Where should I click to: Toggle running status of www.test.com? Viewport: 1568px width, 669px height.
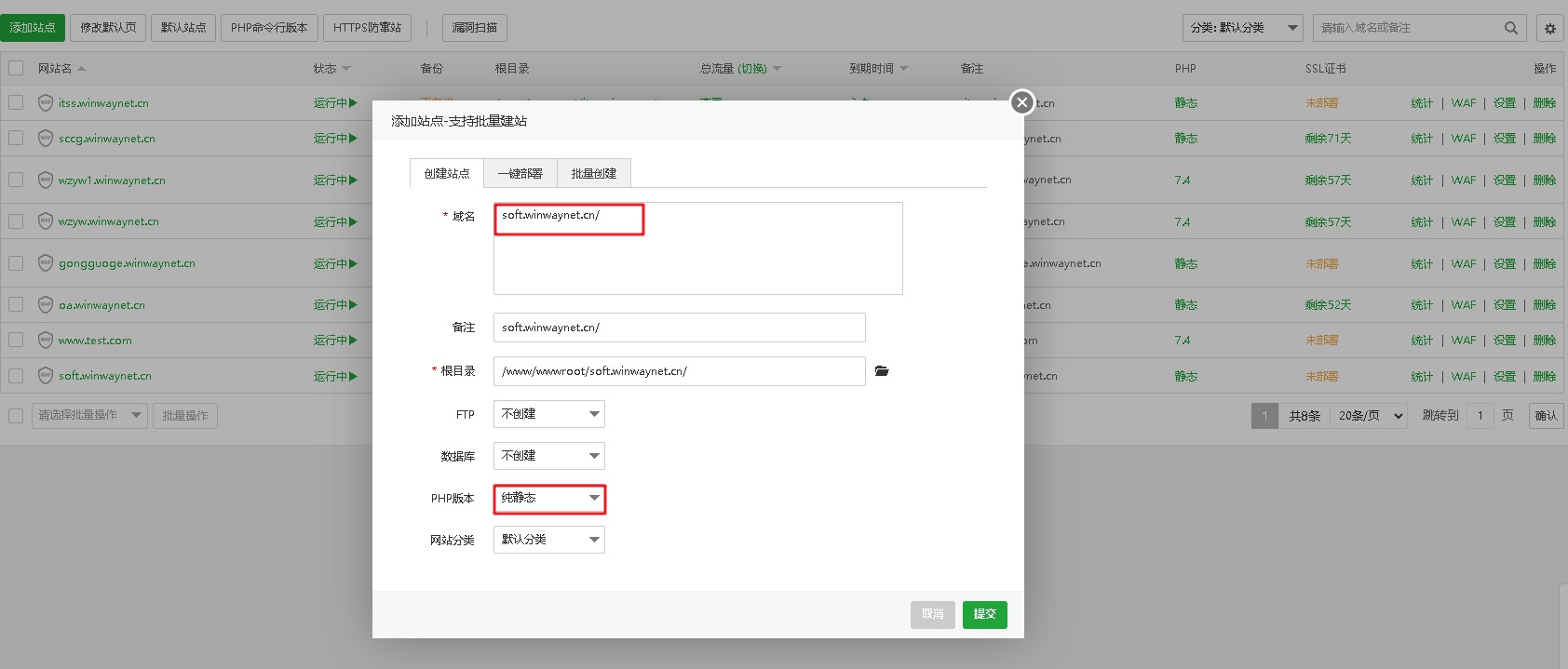[x=335, y=341]
